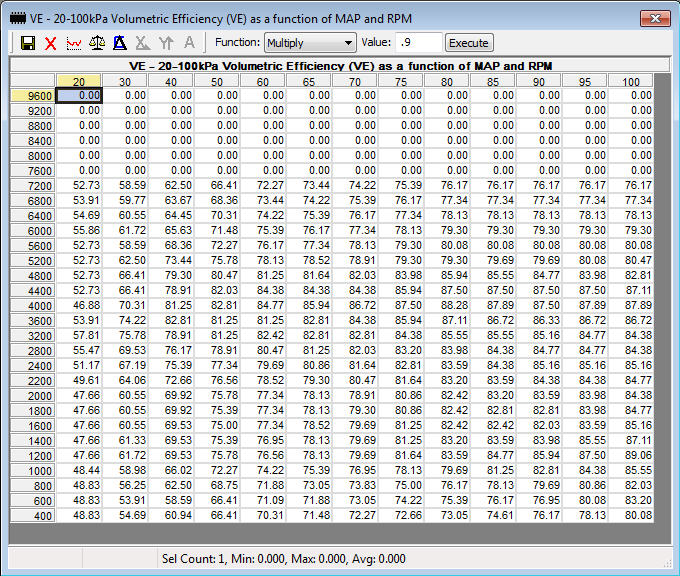
Task: Select the 20 kPa column header
Action: click(x=78, y=81)
